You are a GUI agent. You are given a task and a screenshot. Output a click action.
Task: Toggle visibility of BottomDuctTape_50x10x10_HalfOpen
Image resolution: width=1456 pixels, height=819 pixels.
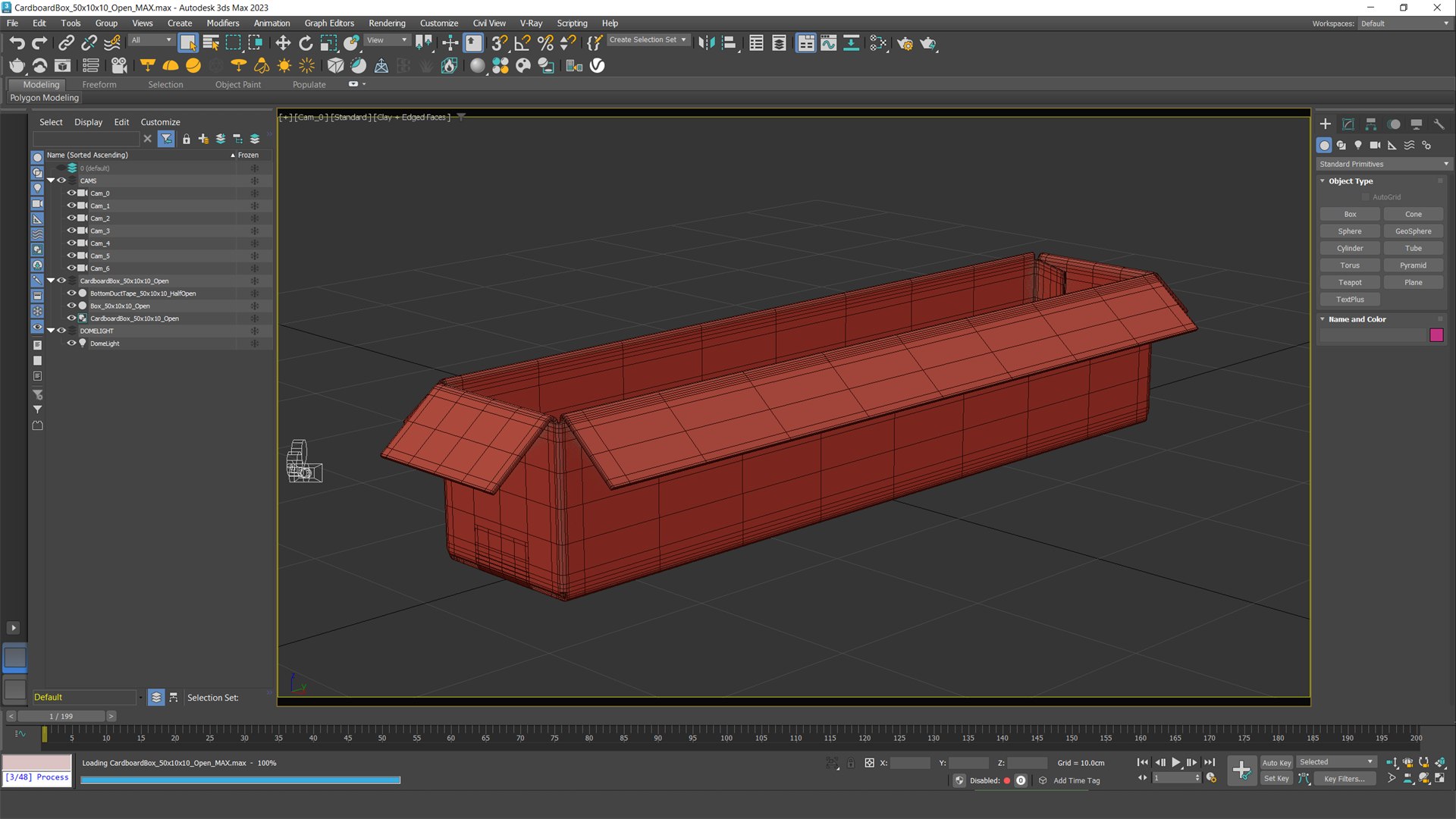(x=71, y=293)
